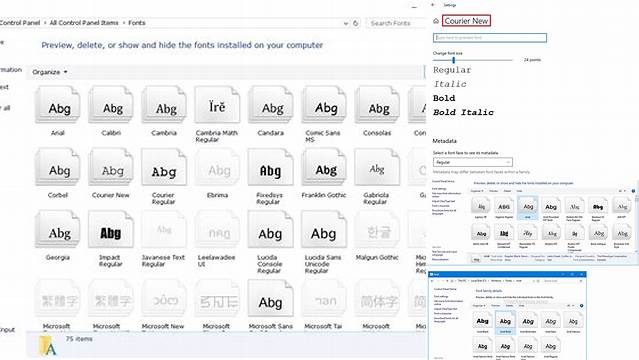Select the Calibri font icon
Viewport: 639px width, 360px height.
coord(111,105)
